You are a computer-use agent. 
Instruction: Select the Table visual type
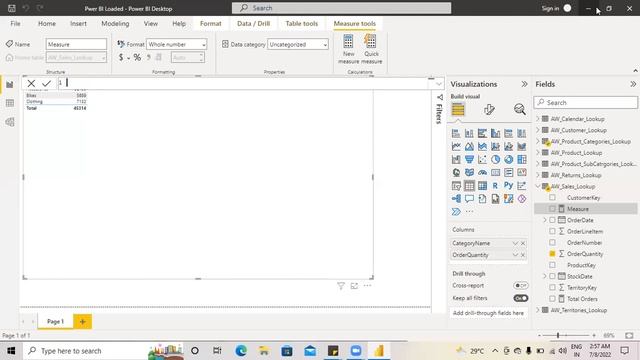coord(469,186)
